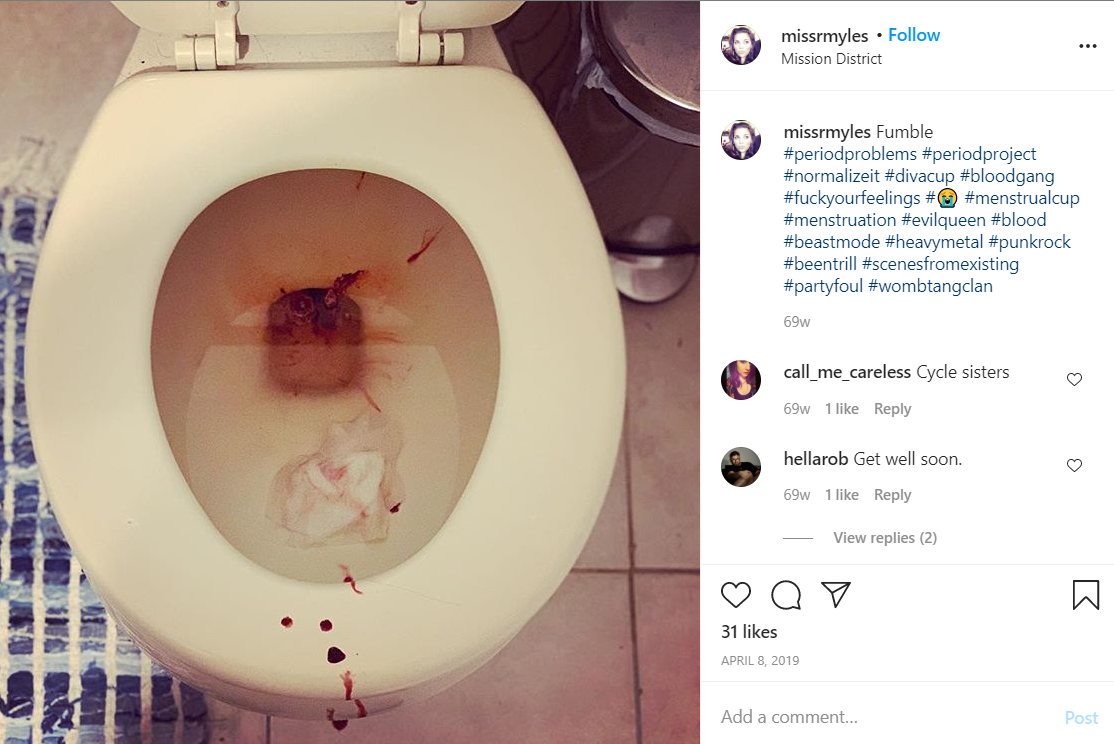Open call_me_careless avatar

(741, 380)
